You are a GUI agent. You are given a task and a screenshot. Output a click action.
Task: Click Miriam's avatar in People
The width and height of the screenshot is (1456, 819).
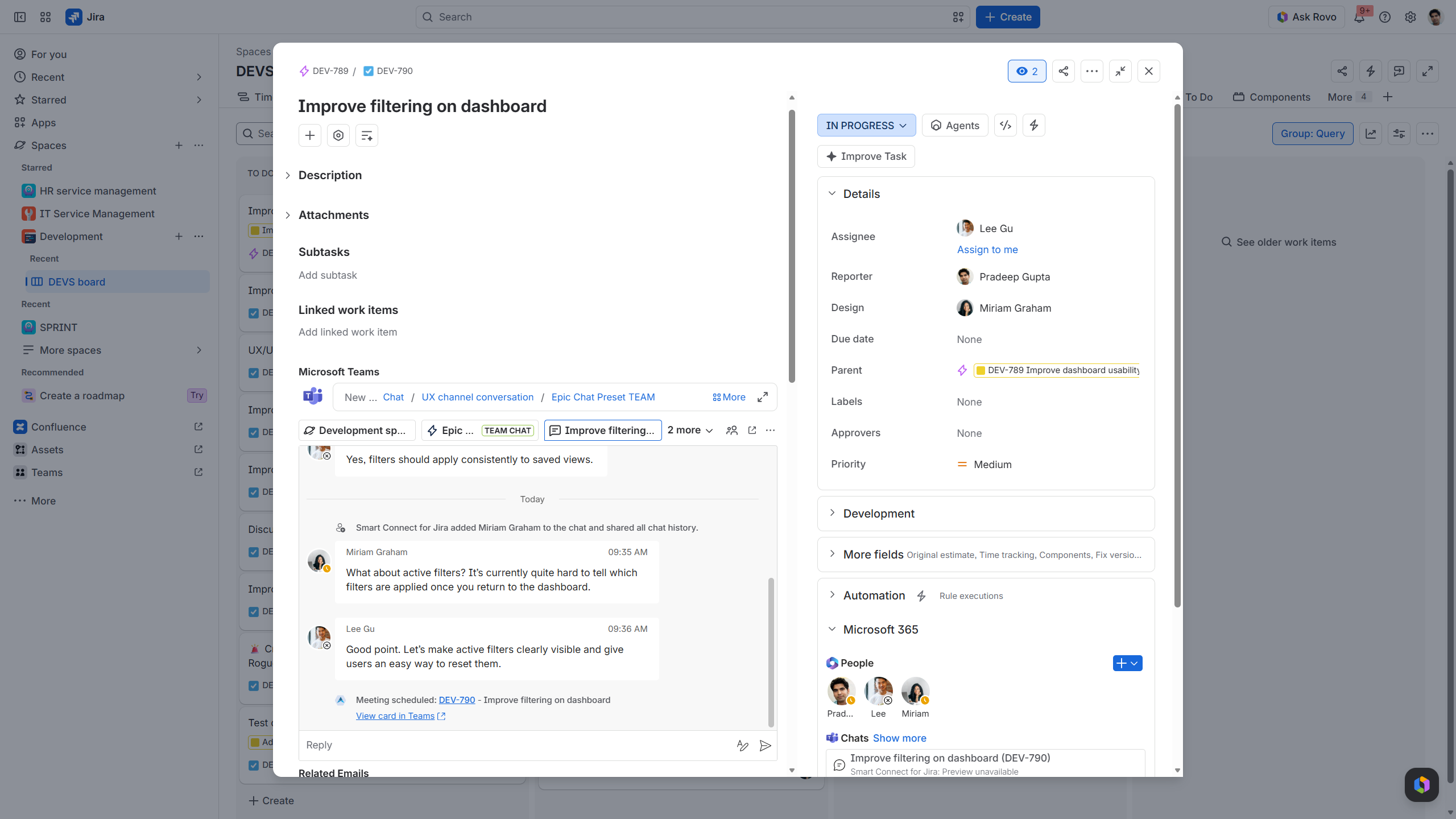tap(915, 691)
